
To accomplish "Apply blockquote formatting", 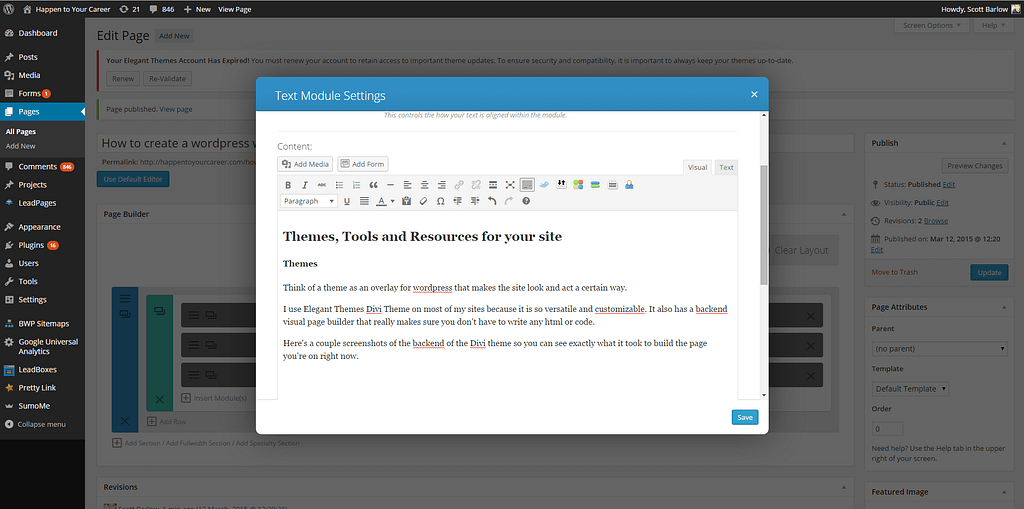I will tap(374, 185).
